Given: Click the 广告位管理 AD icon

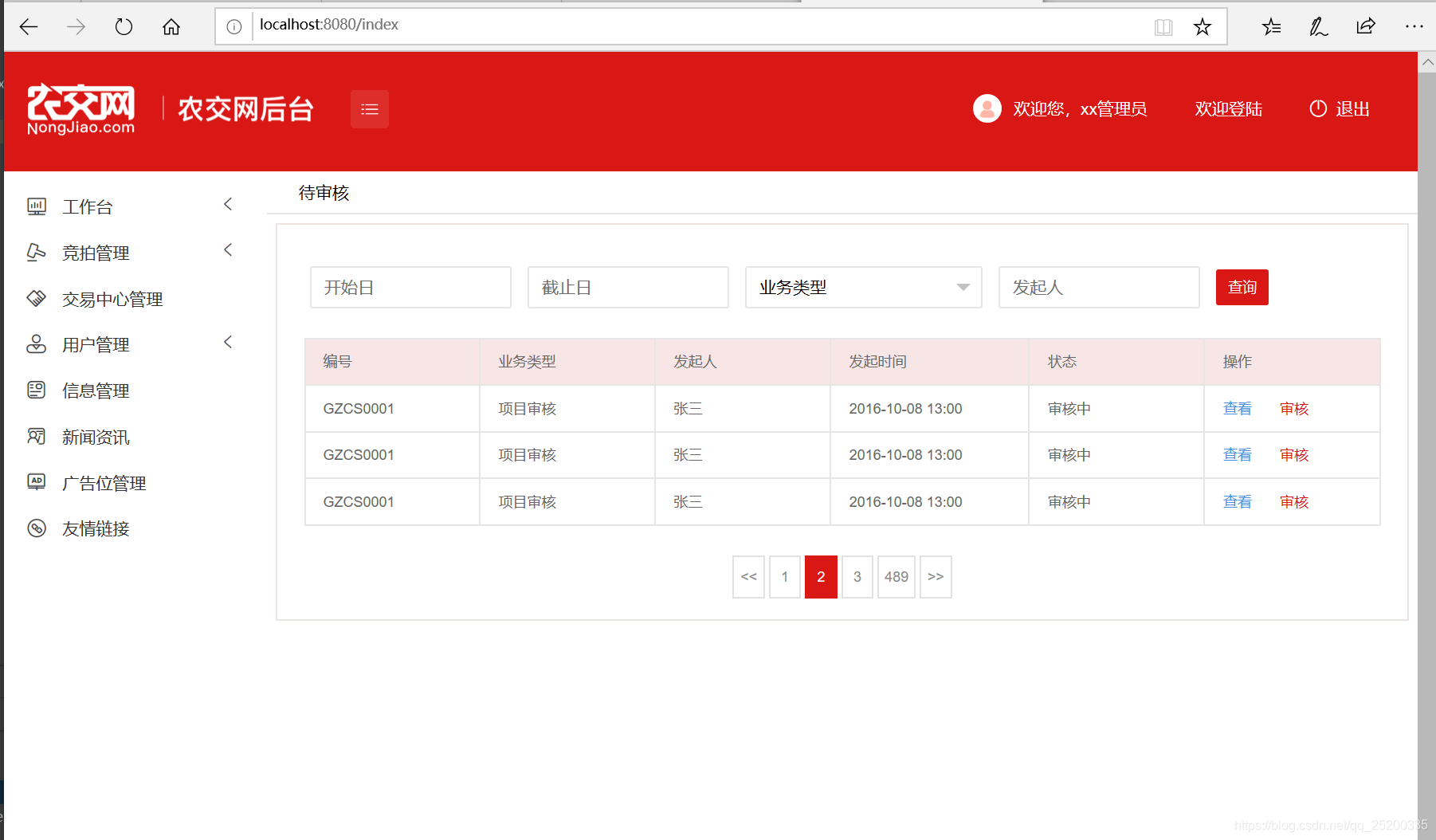Looking at the screenshot, I should [x=37, y=482].
